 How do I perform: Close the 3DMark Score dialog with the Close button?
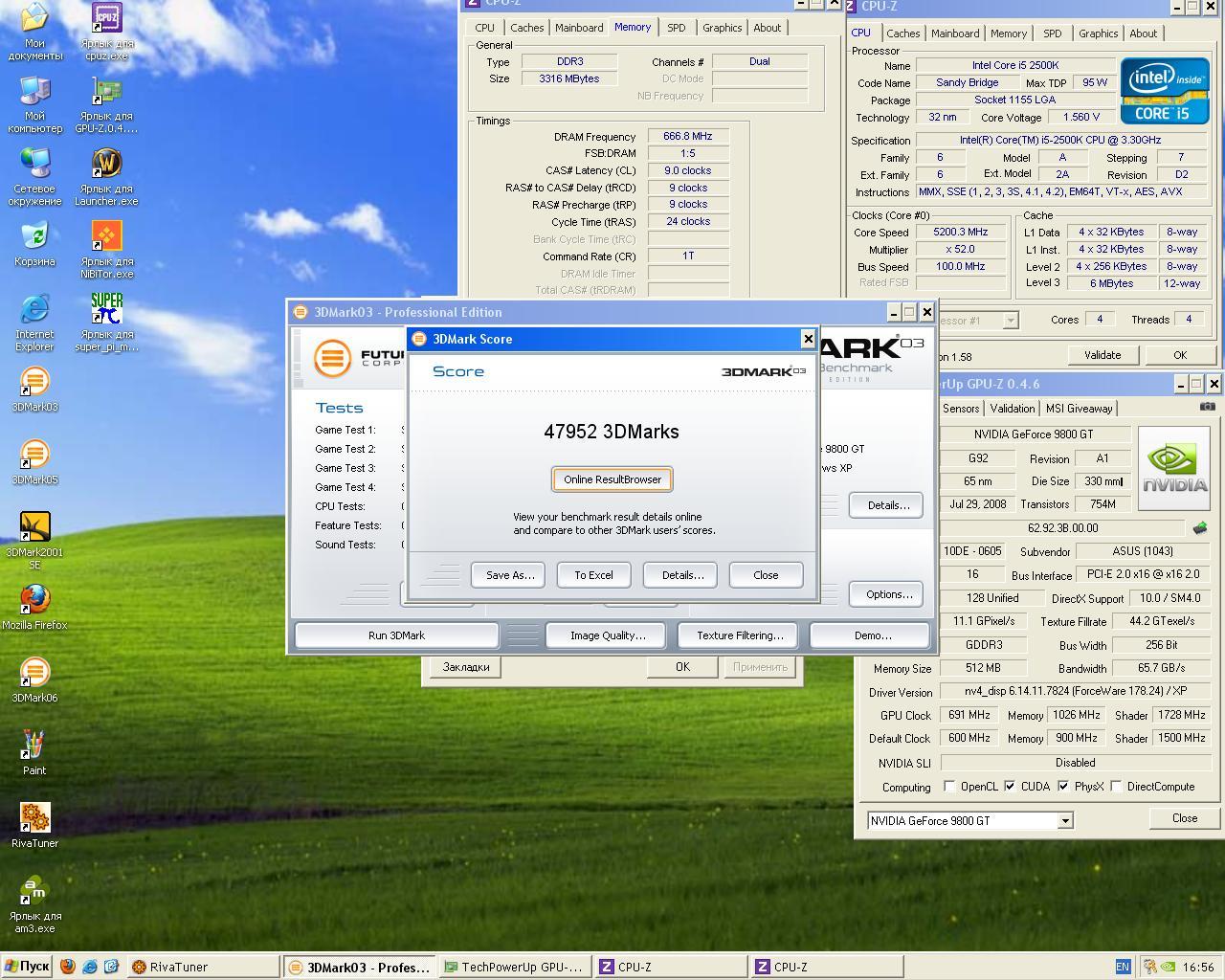[766, 575]
